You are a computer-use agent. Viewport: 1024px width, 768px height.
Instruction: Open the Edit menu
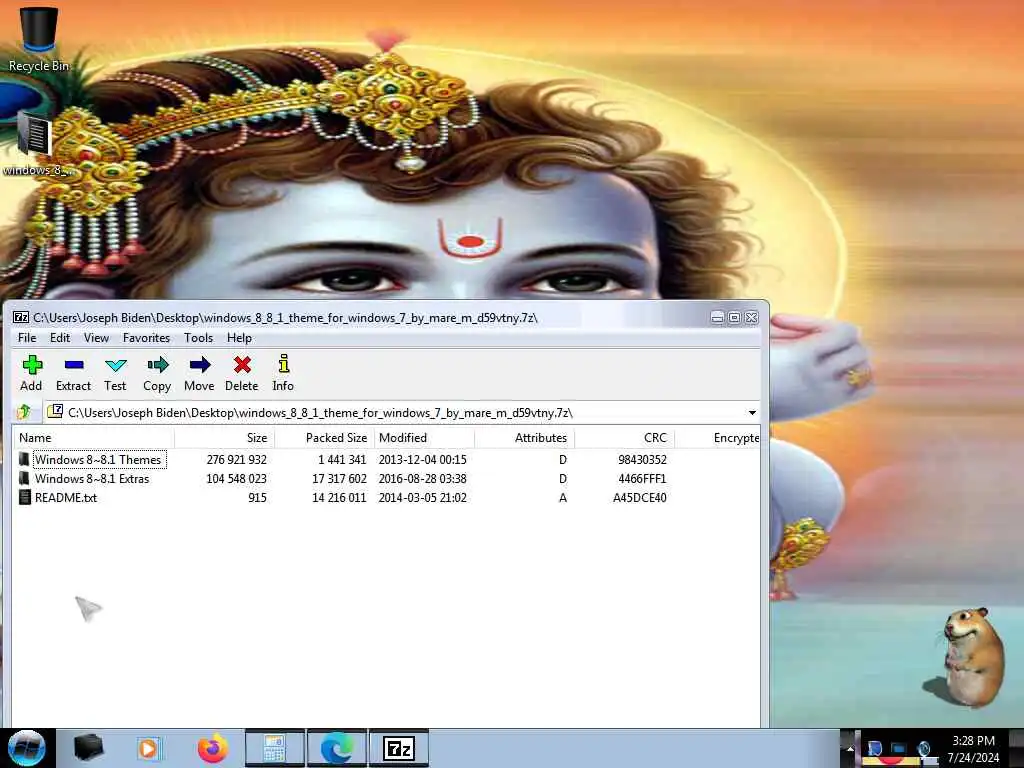click(x=59, y=338)
